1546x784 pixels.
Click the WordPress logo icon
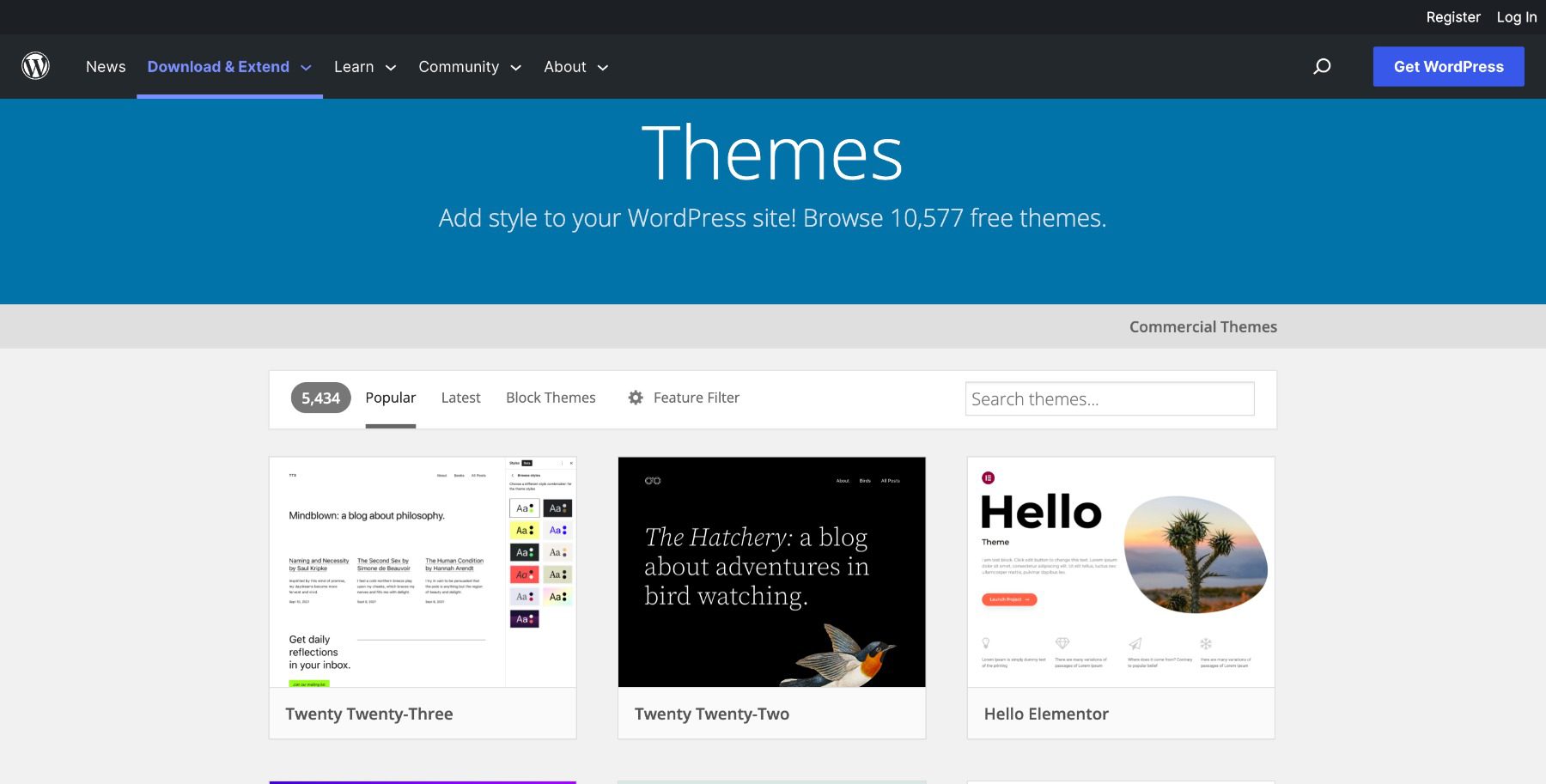coord(35,65)
